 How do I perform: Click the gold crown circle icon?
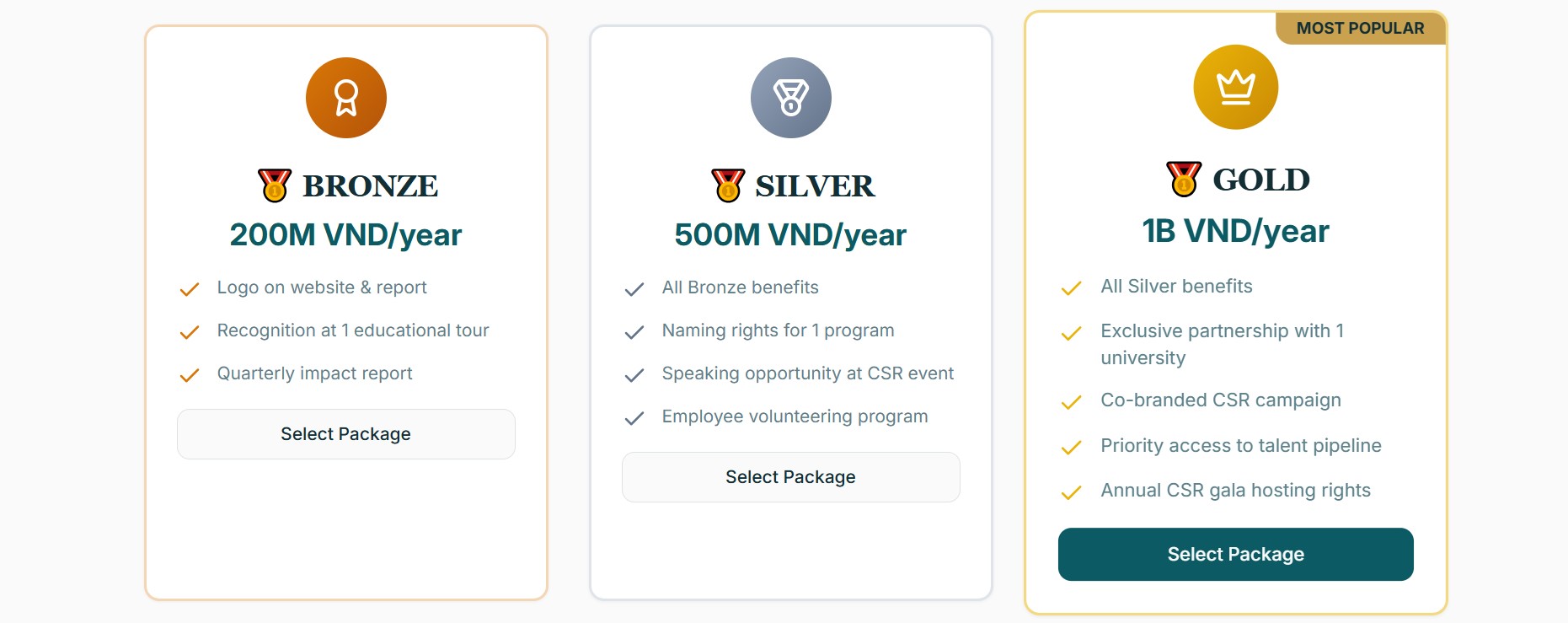click(1235, 87)
